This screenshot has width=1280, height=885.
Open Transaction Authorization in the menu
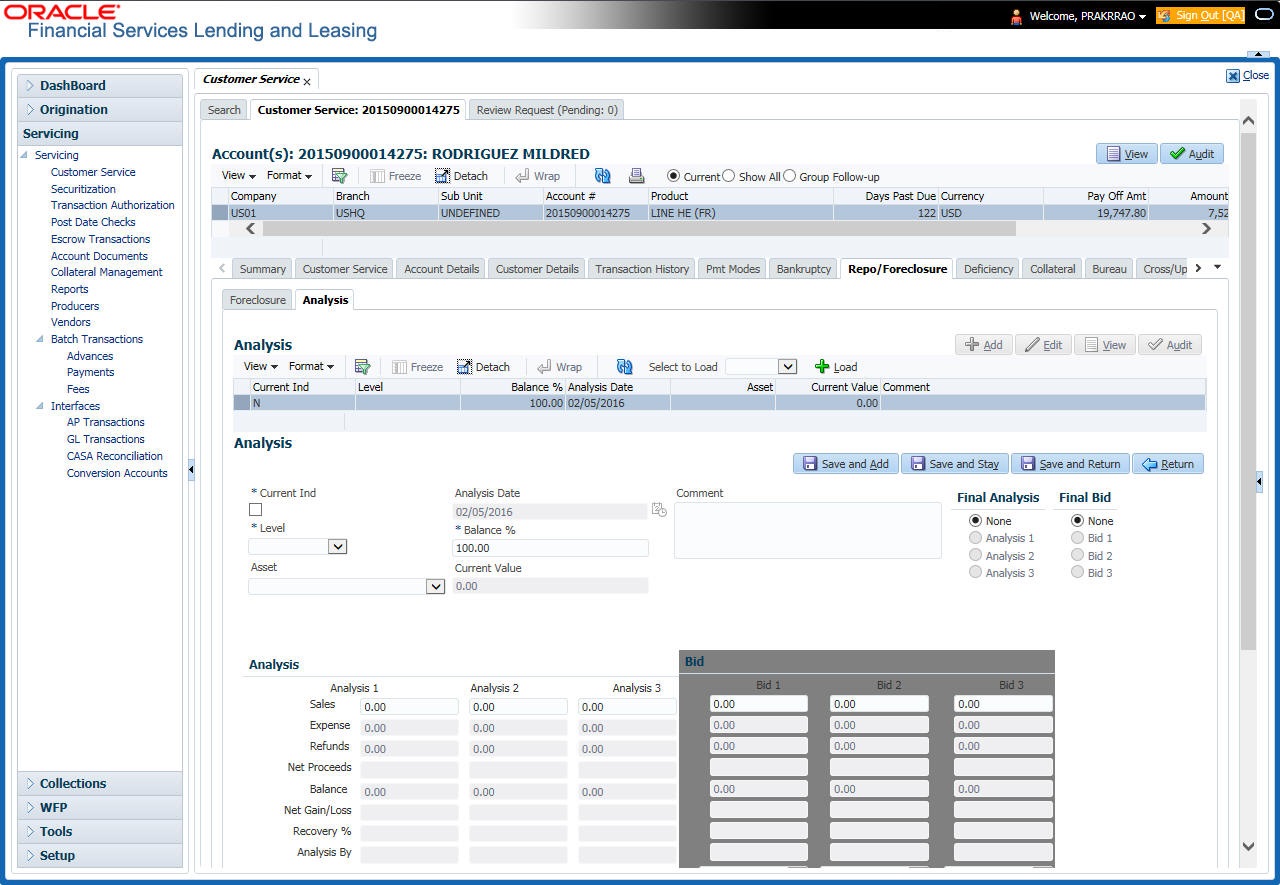point(112,205)
